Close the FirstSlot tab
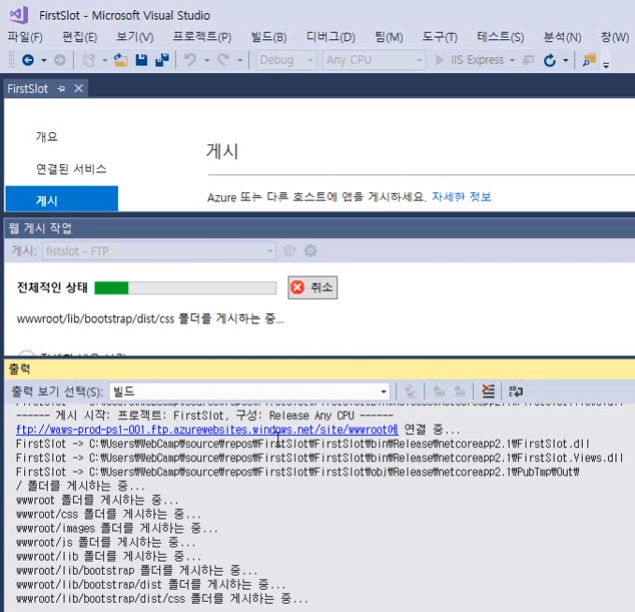The width and height of the screenshot is (635, 612). [79, 88]
